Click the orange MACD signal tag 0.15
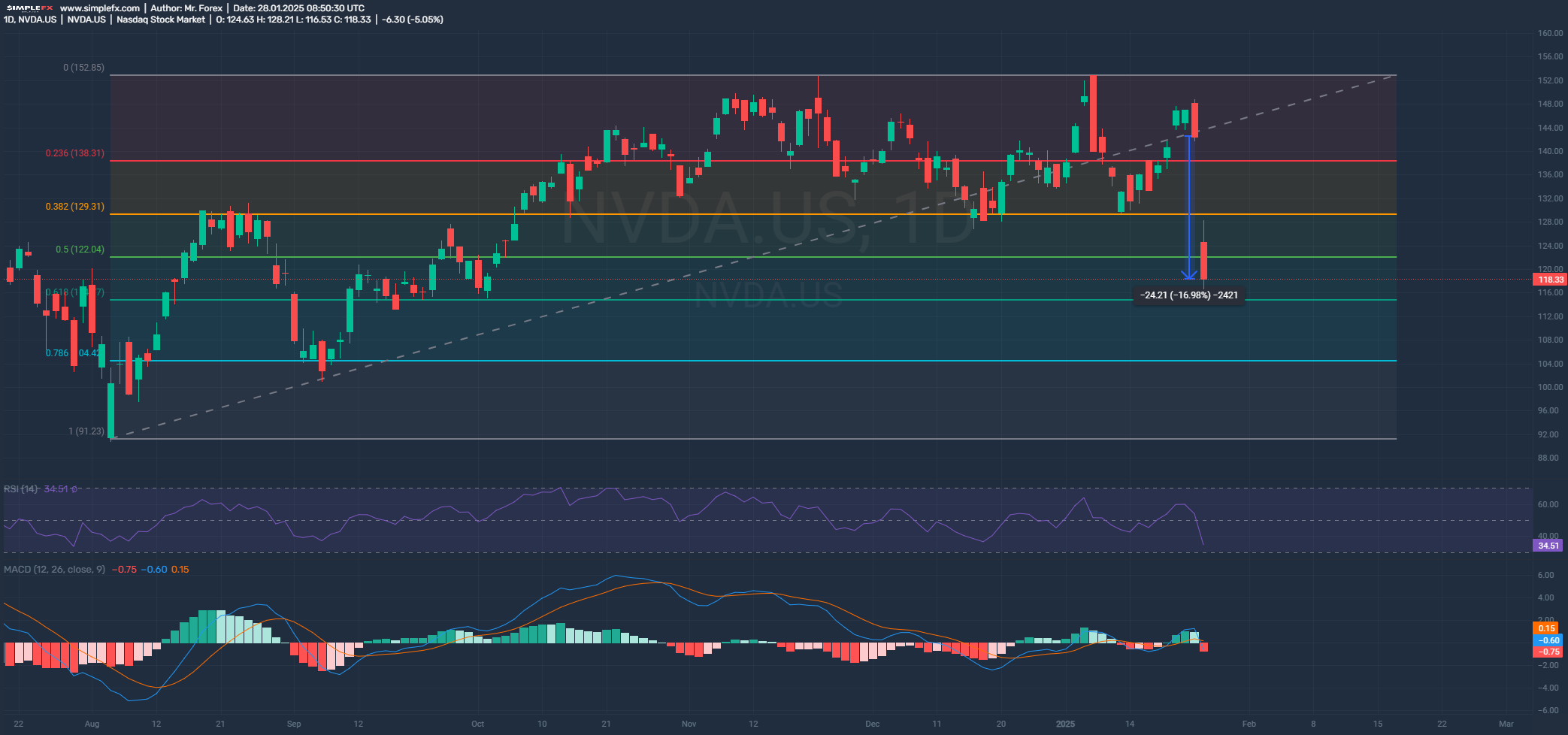The width and height of the screenshot is (1568, 735). click(1547, 628)
